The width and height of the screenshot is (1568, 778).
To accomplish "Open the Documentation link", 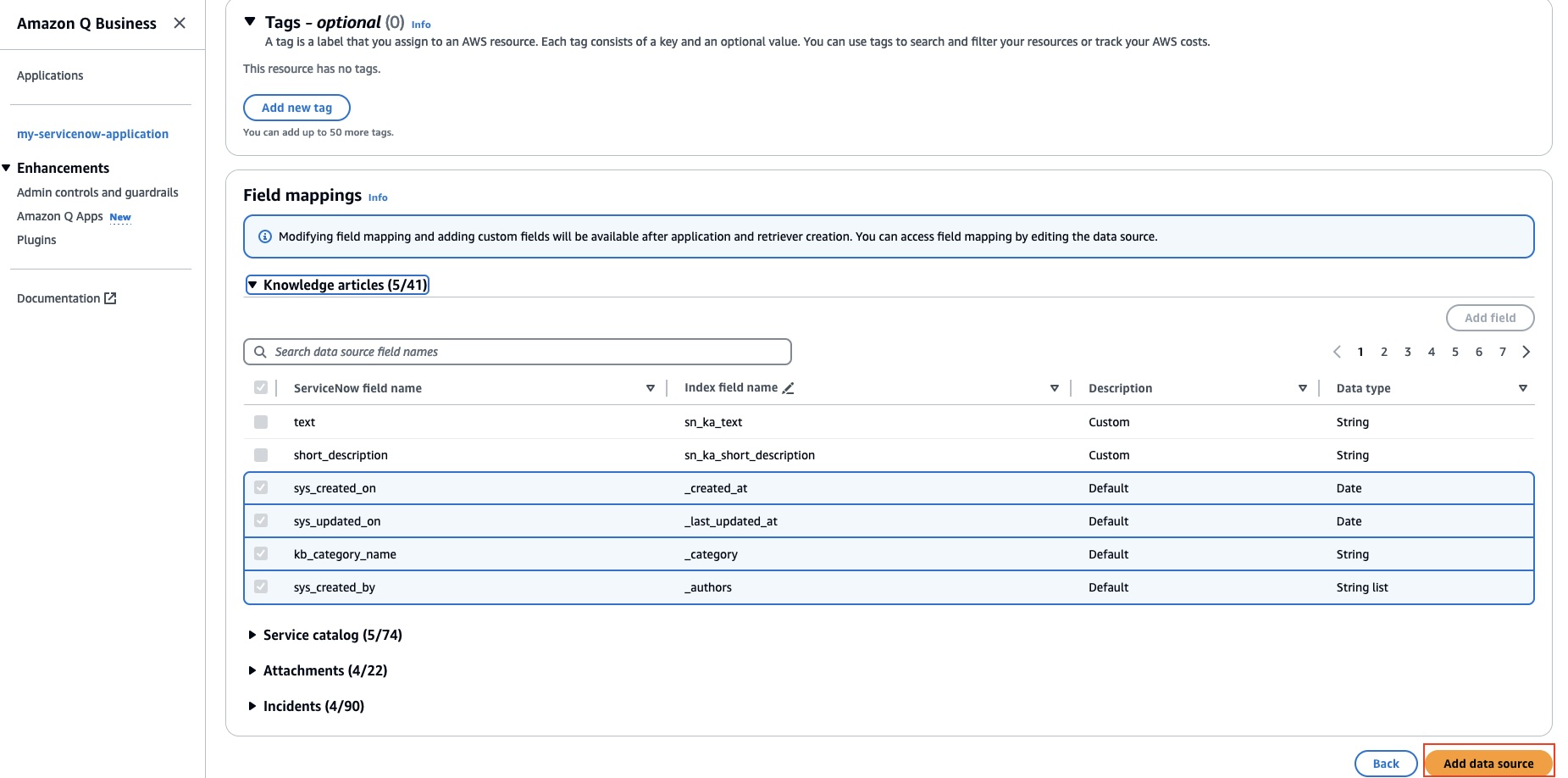I will coord(66,298).
